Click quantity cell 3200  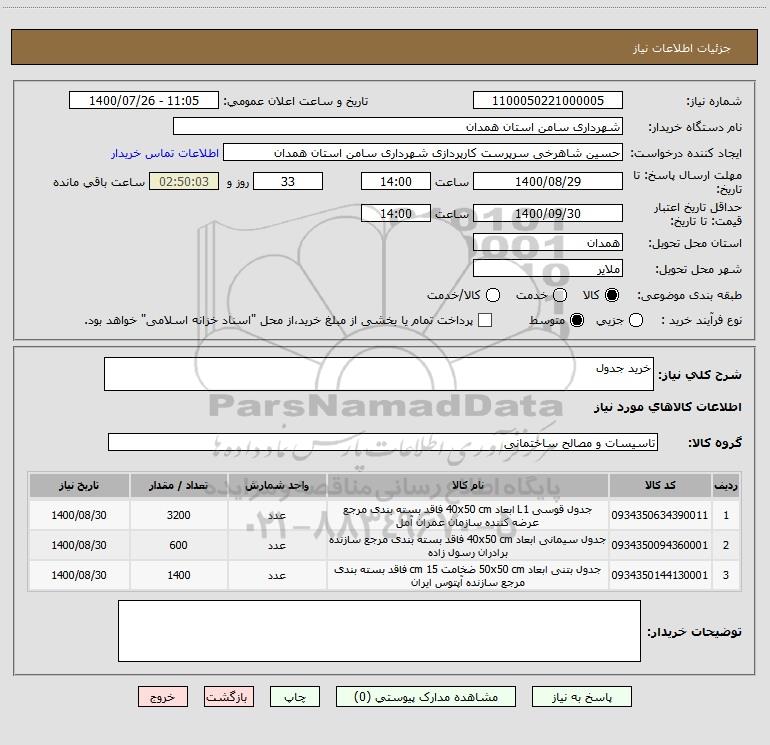click(178, 515)
